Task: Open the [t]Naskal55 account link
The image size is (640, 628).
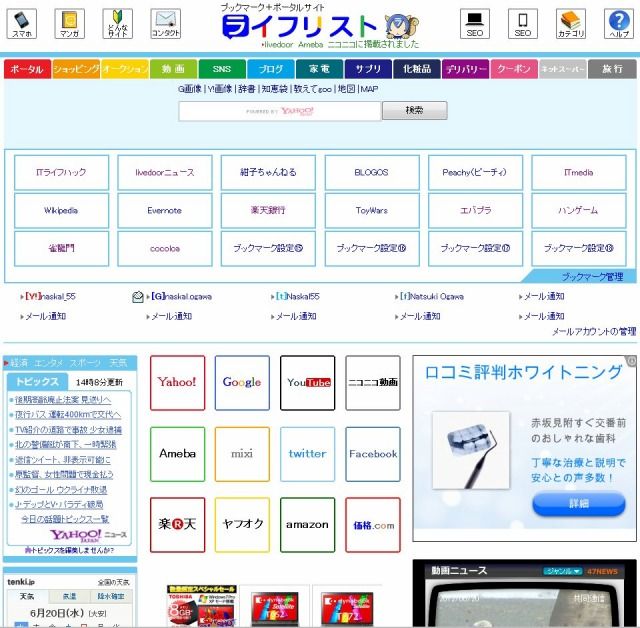Action: [298, 297]
